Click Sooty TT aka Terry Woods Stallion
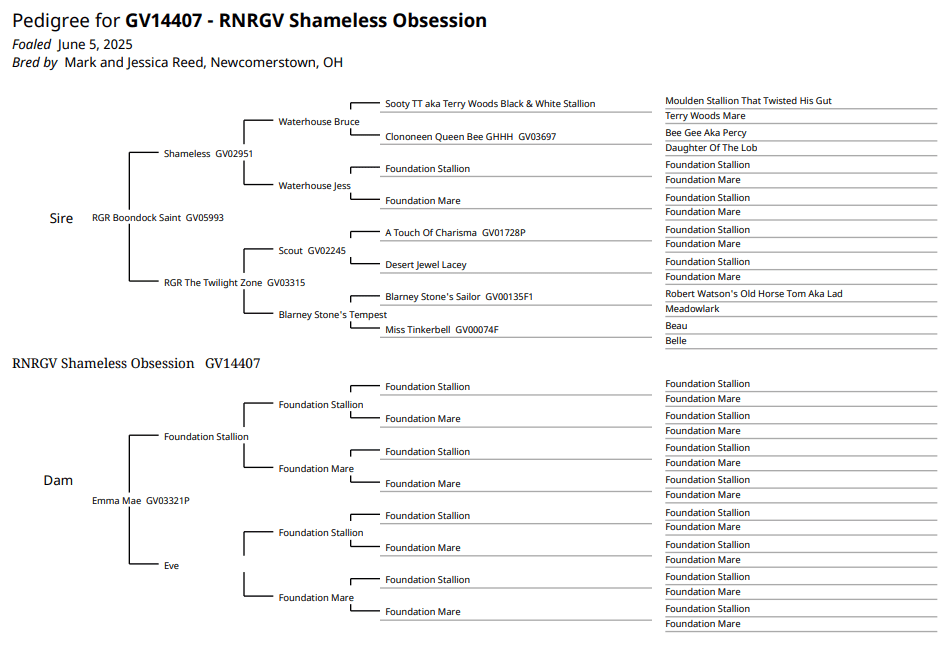This screenshot has width=951, height=649. [x=489, y=104]
